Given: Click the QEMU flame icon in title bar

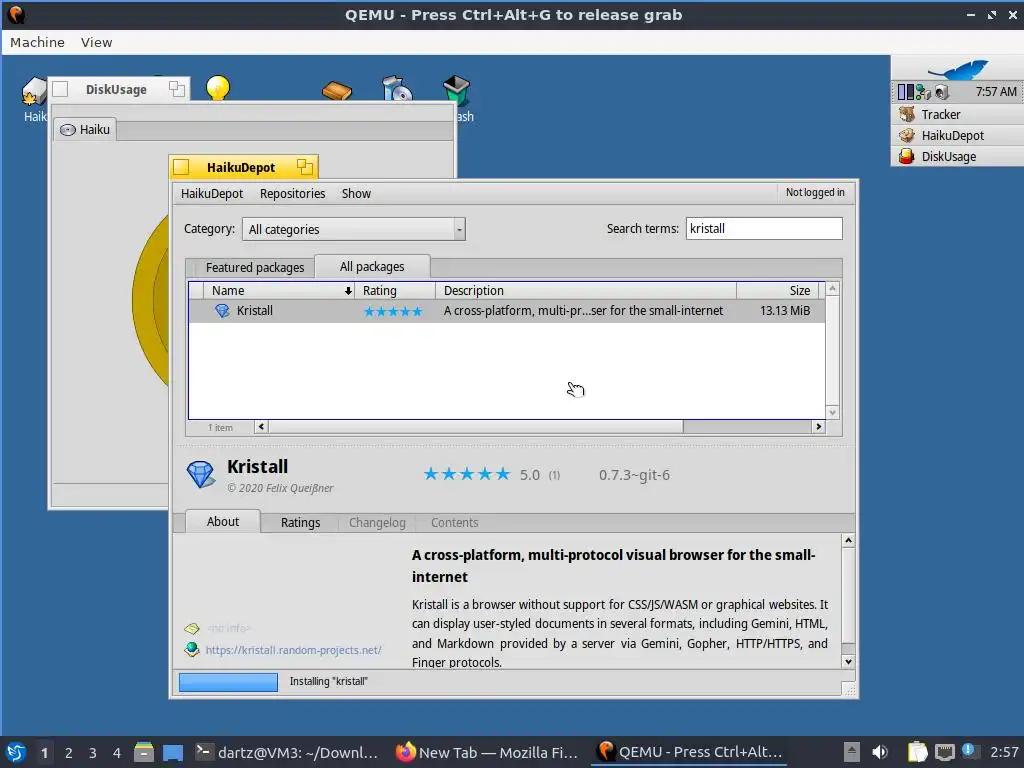Looking at the screenshot, I should click(16, 14).
